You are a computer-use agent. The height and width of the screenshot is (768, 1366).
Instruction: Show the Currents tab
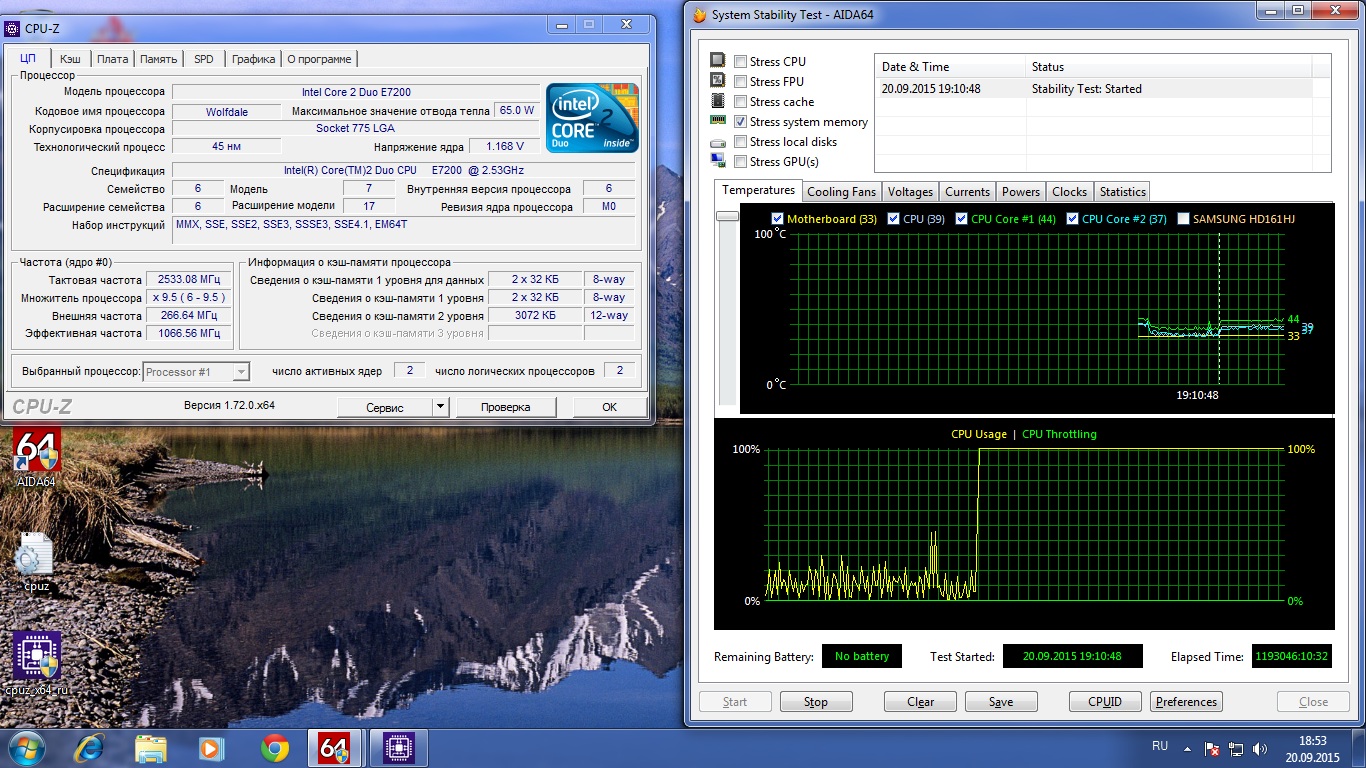coord(967,192)
